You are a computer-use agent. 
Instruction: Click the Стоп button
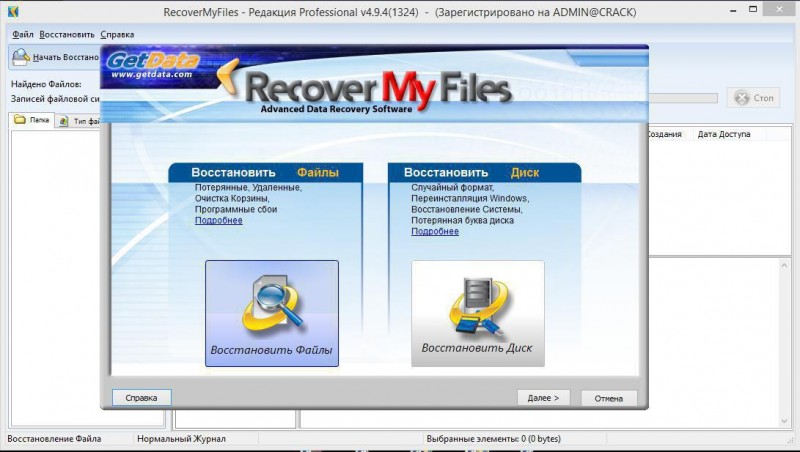[x=754, y=97]
